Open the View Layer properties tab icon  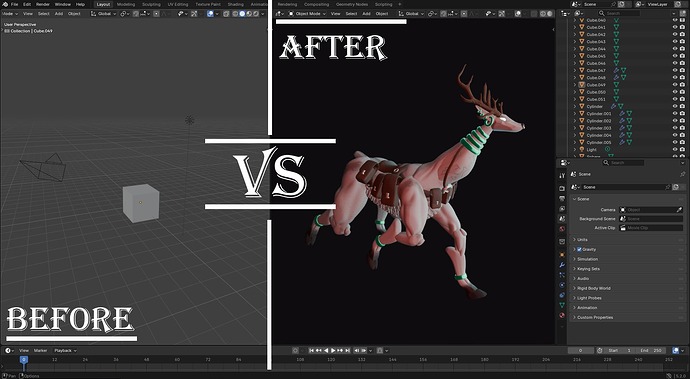(x=562, y=209)
